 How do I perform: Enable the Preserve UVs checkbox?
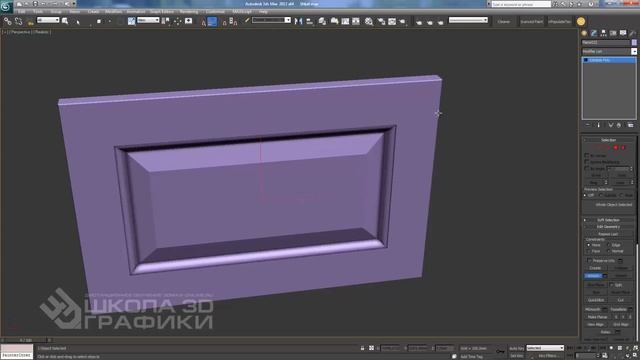click(x=590, y=260)
